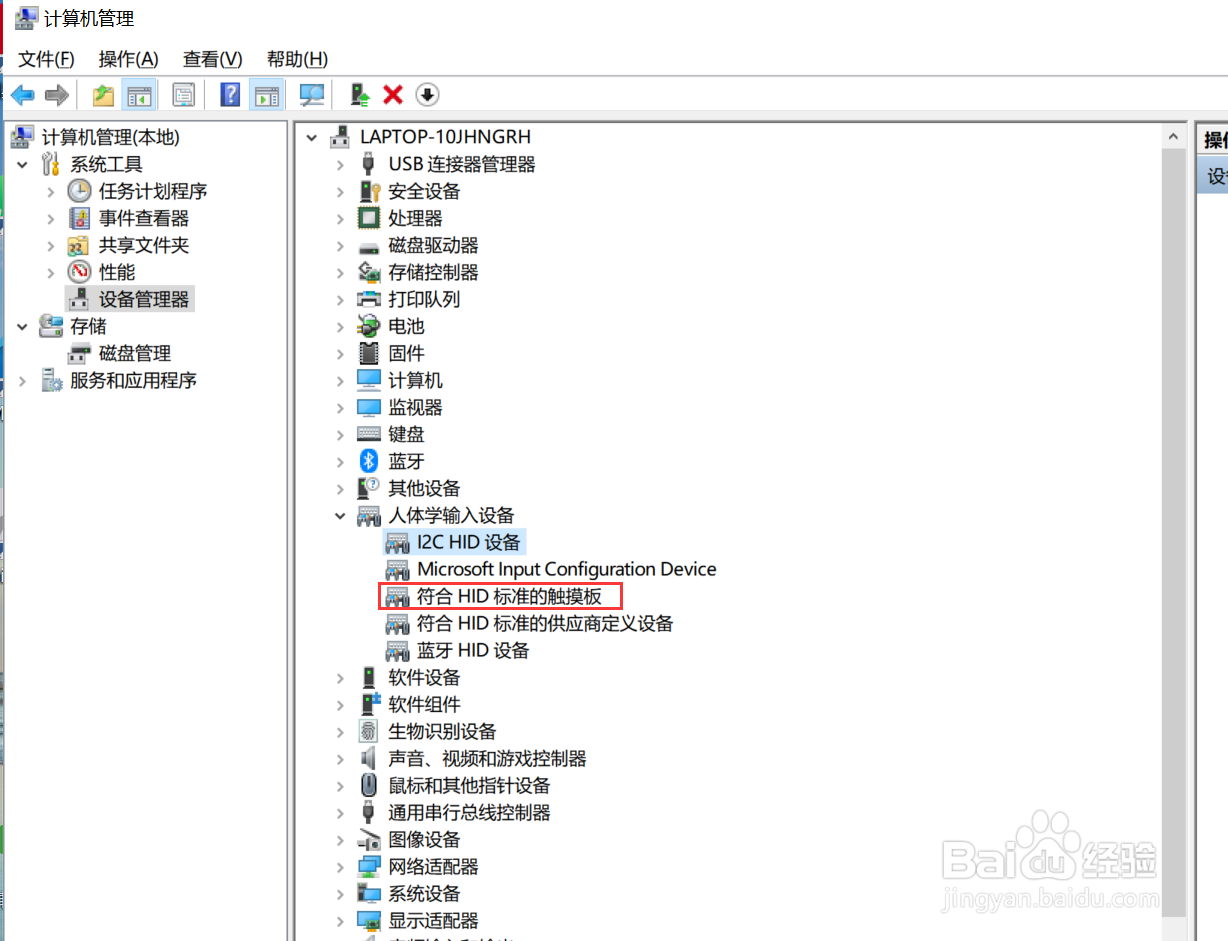Click the scan for hardware changes icon

point(311,94)
